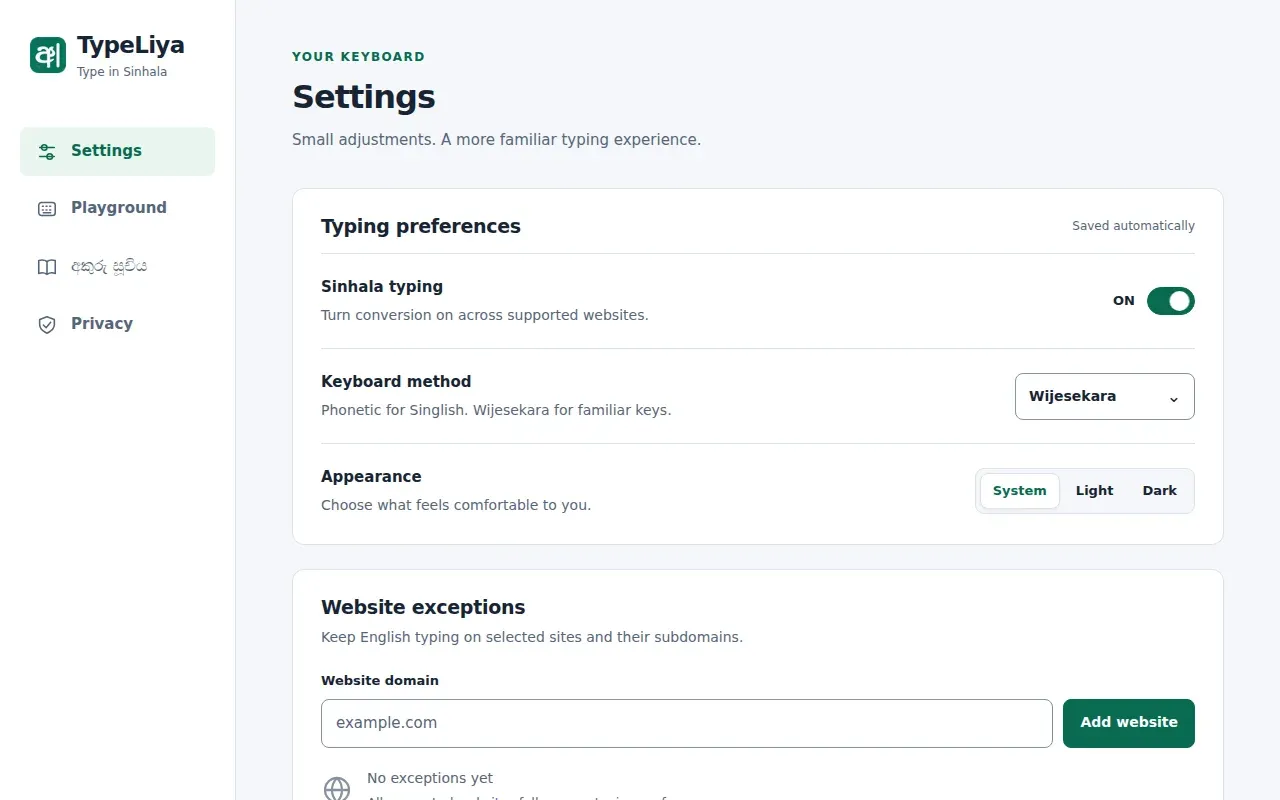1280x800 pixels.
Task: Focus the Website domain input field
Action: 686,723
